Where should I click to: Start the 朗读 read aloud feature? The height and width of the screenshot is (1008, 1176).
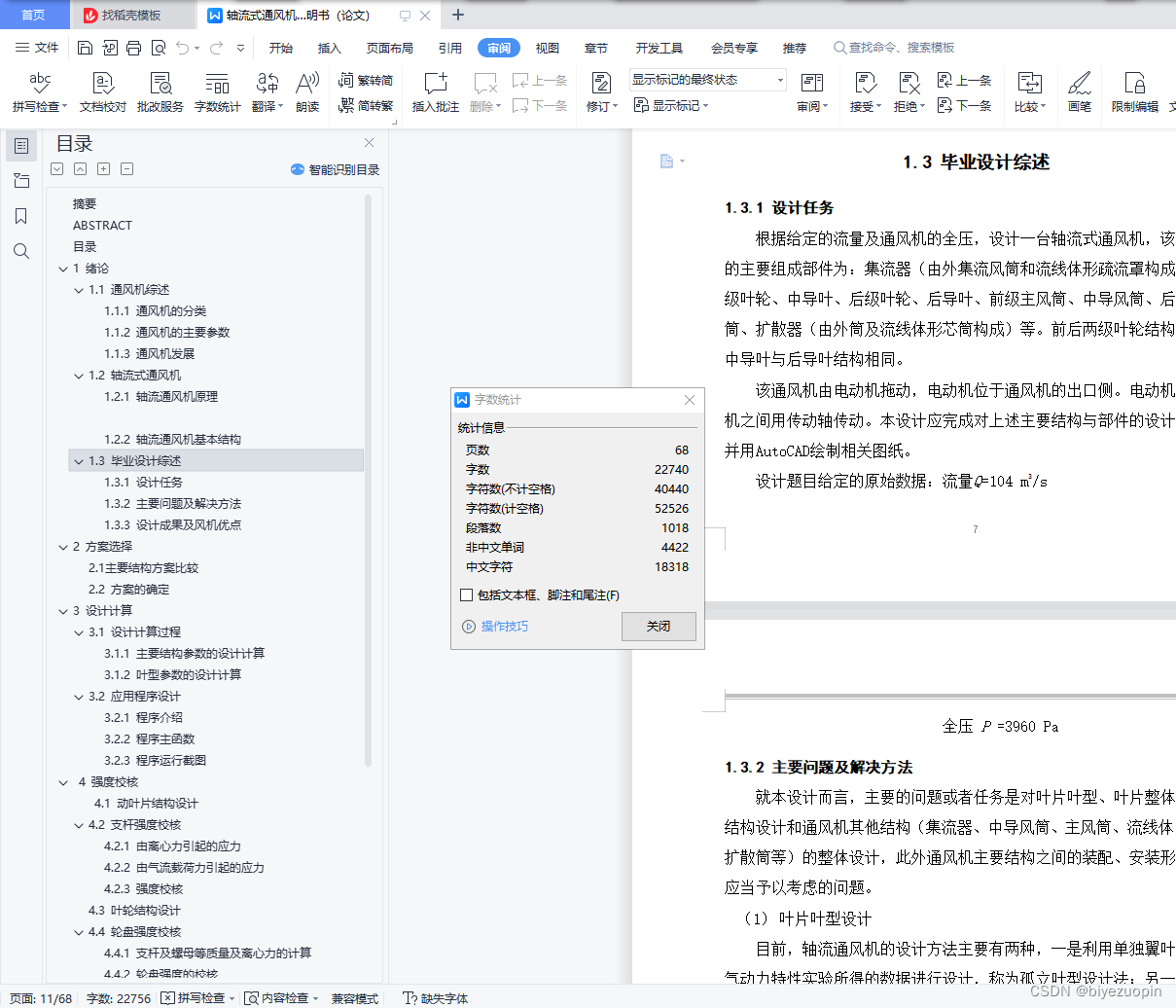[307, 92]
